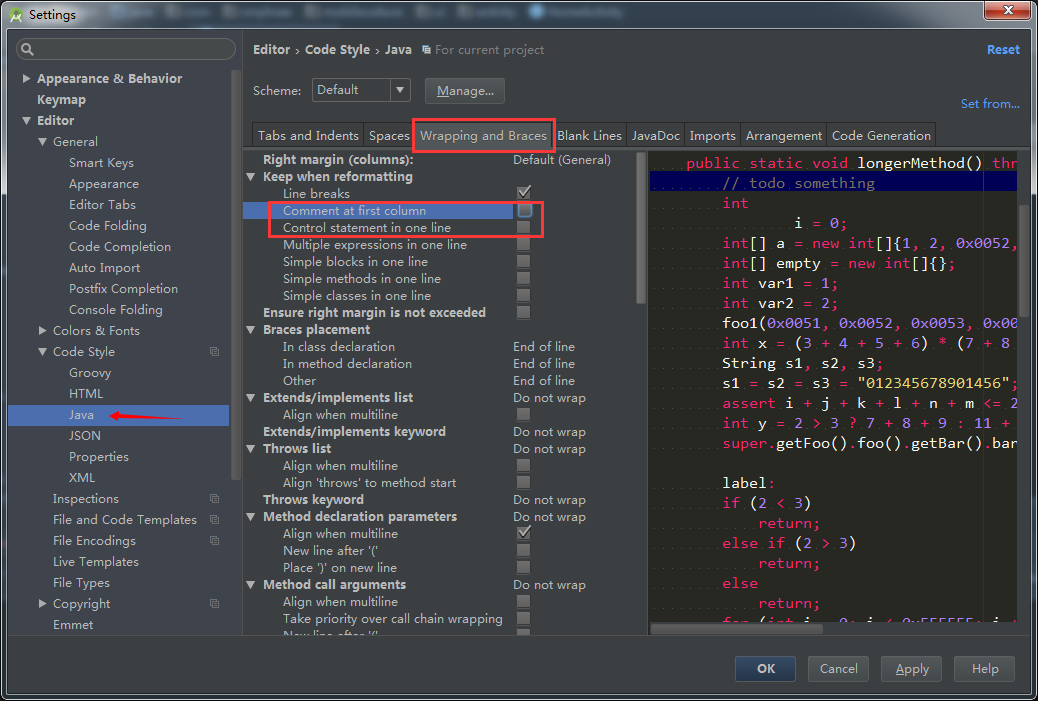Uncheck the Line breaks checkbox
The height and width of the screenshot is (701, 1038).
click(523, 193)
